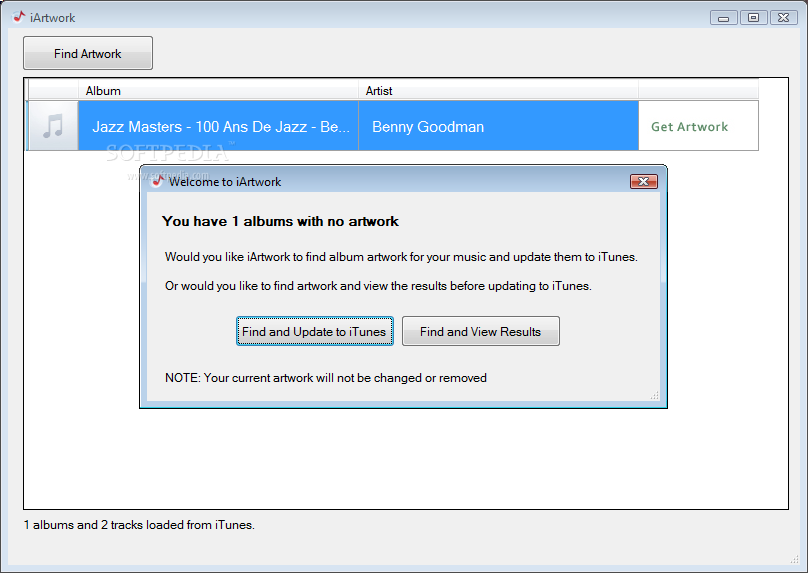Choose Find and View Results
Screen dimensions: 808x573
click(x=480, y=331)
